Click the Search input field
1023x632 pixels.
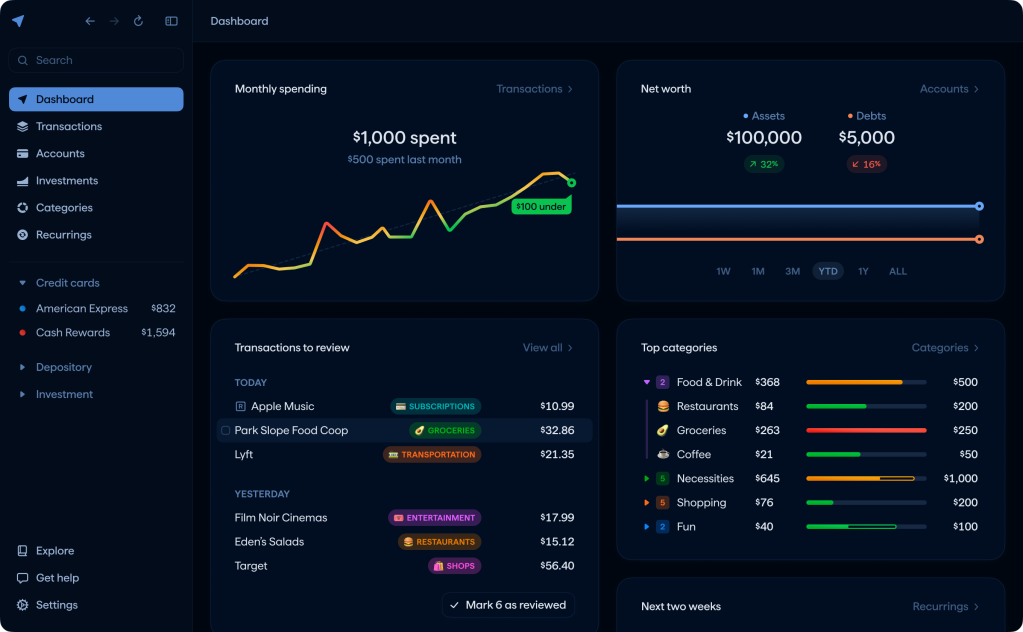point(95,60)
